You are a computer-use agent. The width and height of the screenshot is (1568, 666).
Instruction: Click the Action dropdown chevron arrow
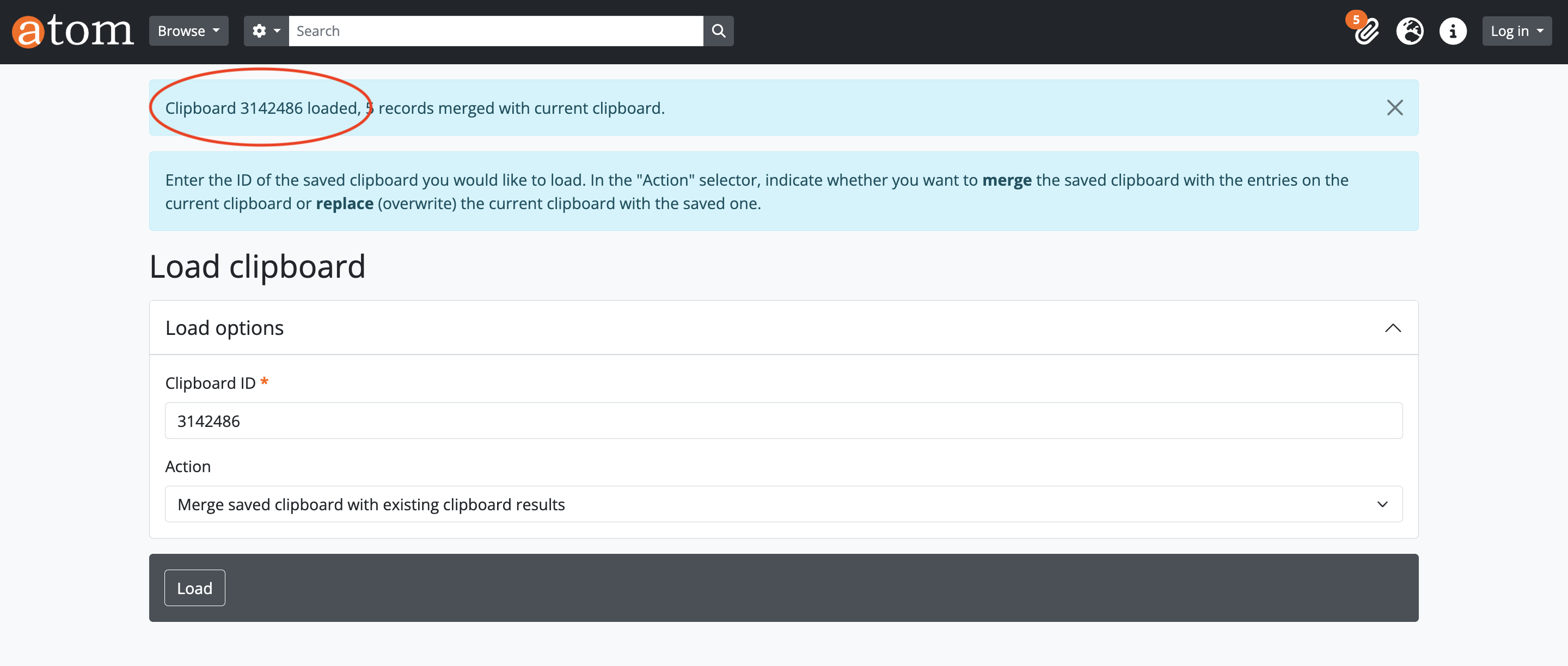coord(1382,504)
